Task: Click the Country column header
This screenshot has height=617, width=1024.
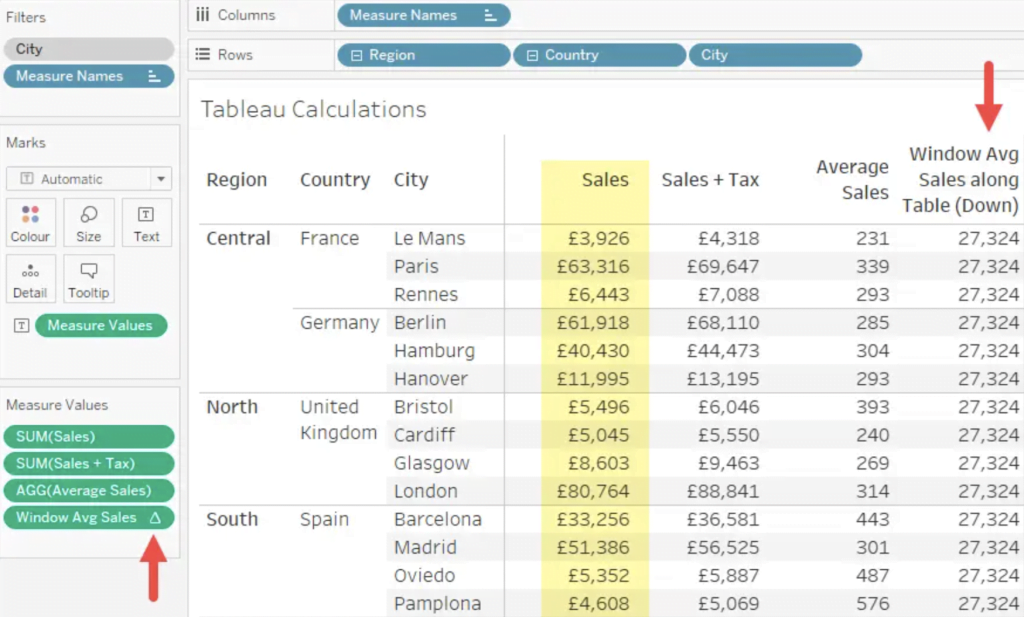Action: coord(335,180)
